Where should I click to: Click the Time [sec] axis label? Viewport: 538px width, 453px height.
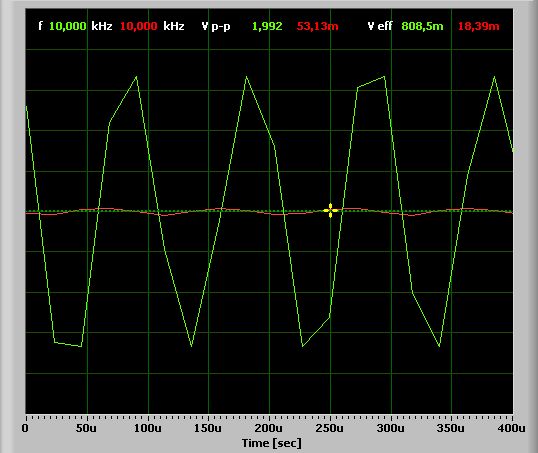pyautogui.click(x=271, y=443)
